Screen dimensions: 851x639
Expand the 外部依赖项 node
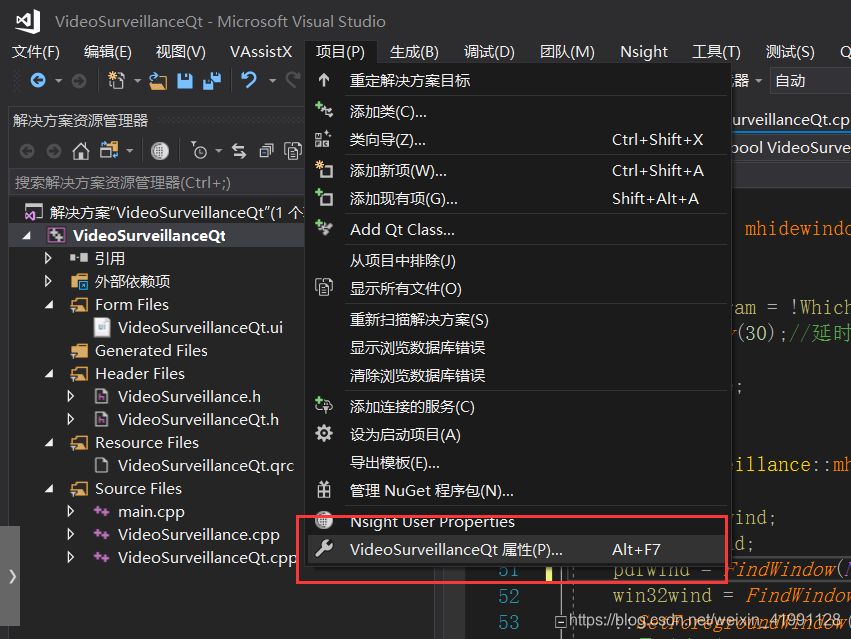48,281
